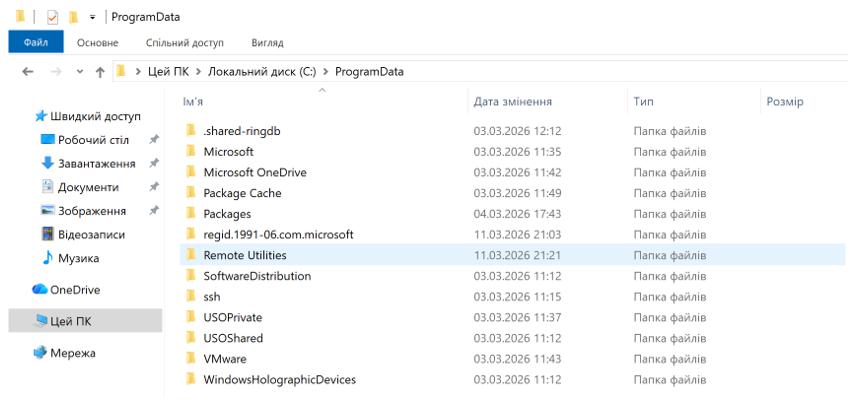Open the Спільний доступ ribbon tab

click(184, 42)
